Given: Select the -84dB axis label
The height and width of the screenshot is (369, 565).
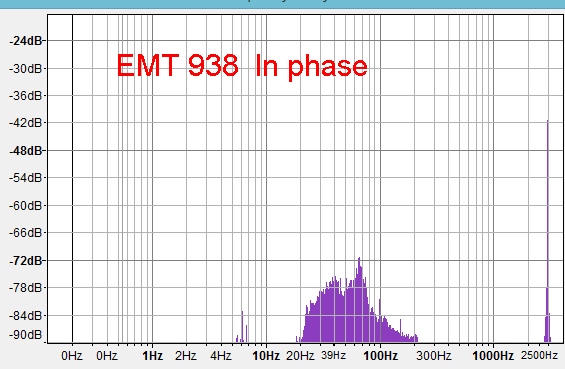Looking at the screenshot, I should pos(26,316).
